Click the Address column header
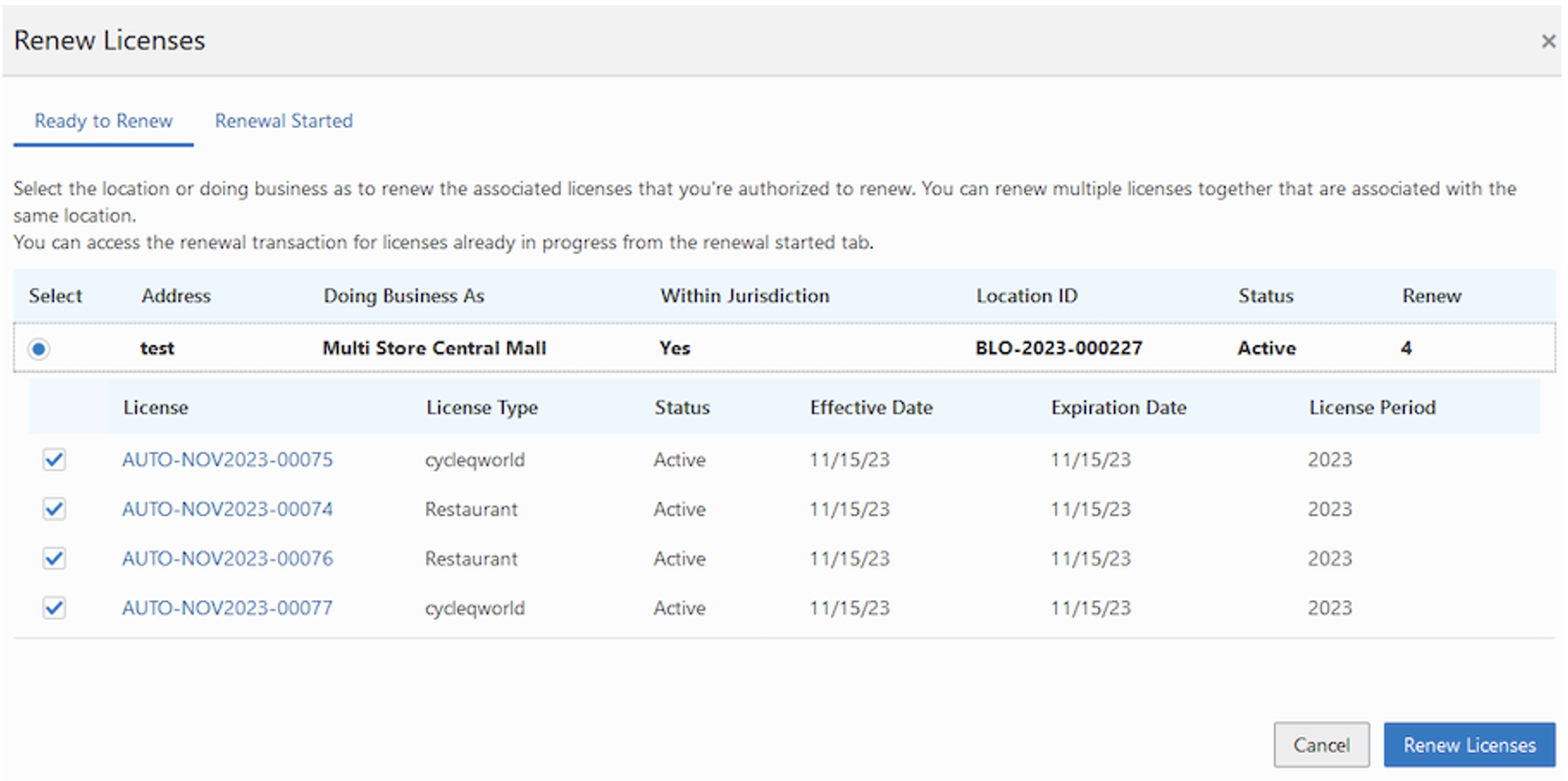 176,296
